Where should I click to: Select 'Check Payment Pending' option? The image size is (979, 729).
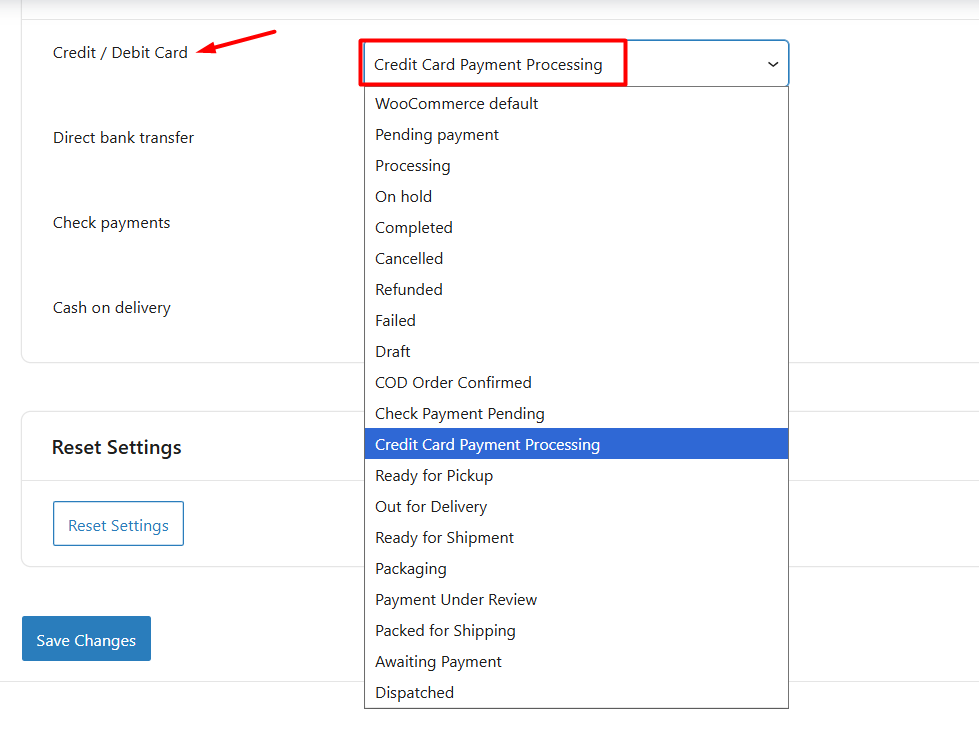click(460, 414)
